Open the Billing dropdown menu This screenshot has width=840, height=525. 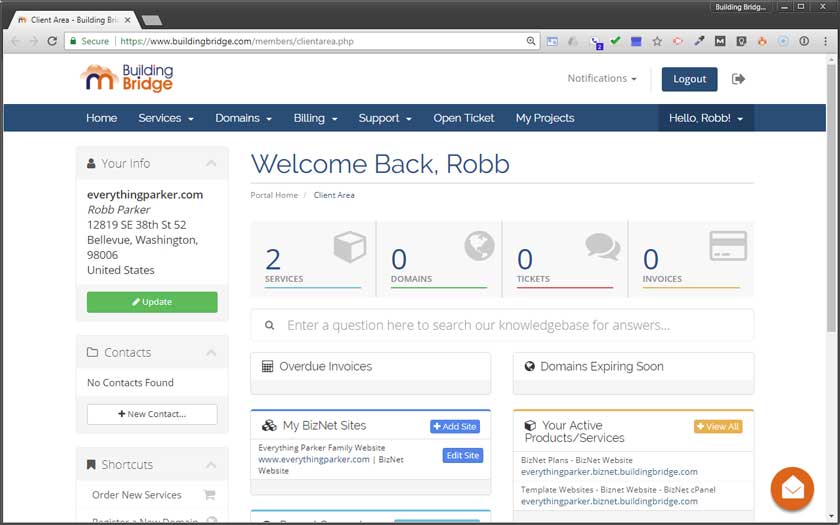coord(315,118)
